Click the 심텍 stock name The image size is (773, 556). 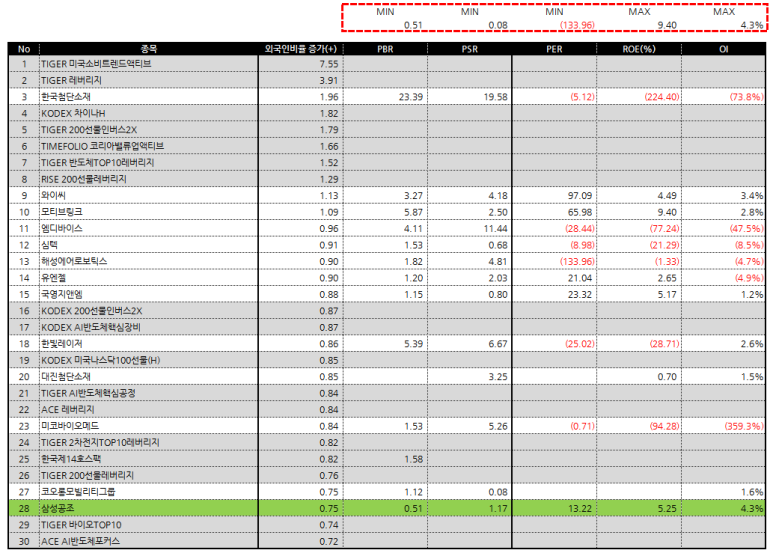click(49, 244)
